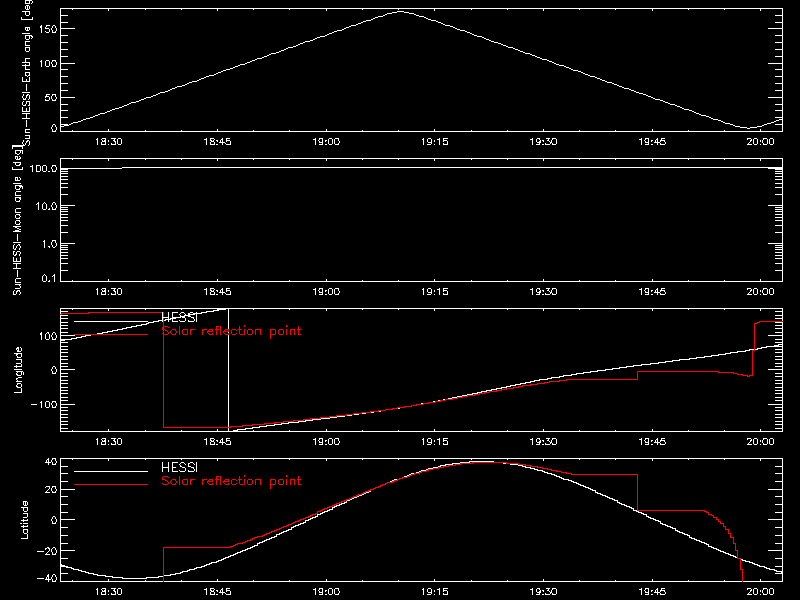This screenshot has width=800, height=600.
Task: Click the 18:45 time label under Longitude plot
Action: pyautogui.click(x=217, y=441)
